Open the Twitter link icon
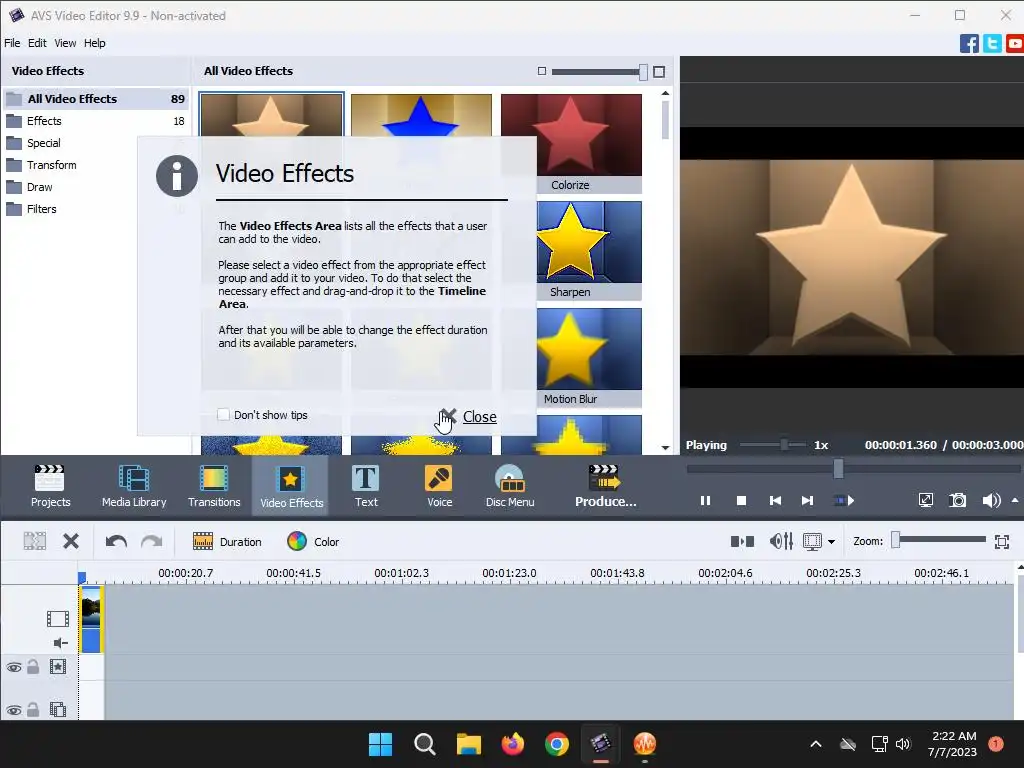 point(992,44)
